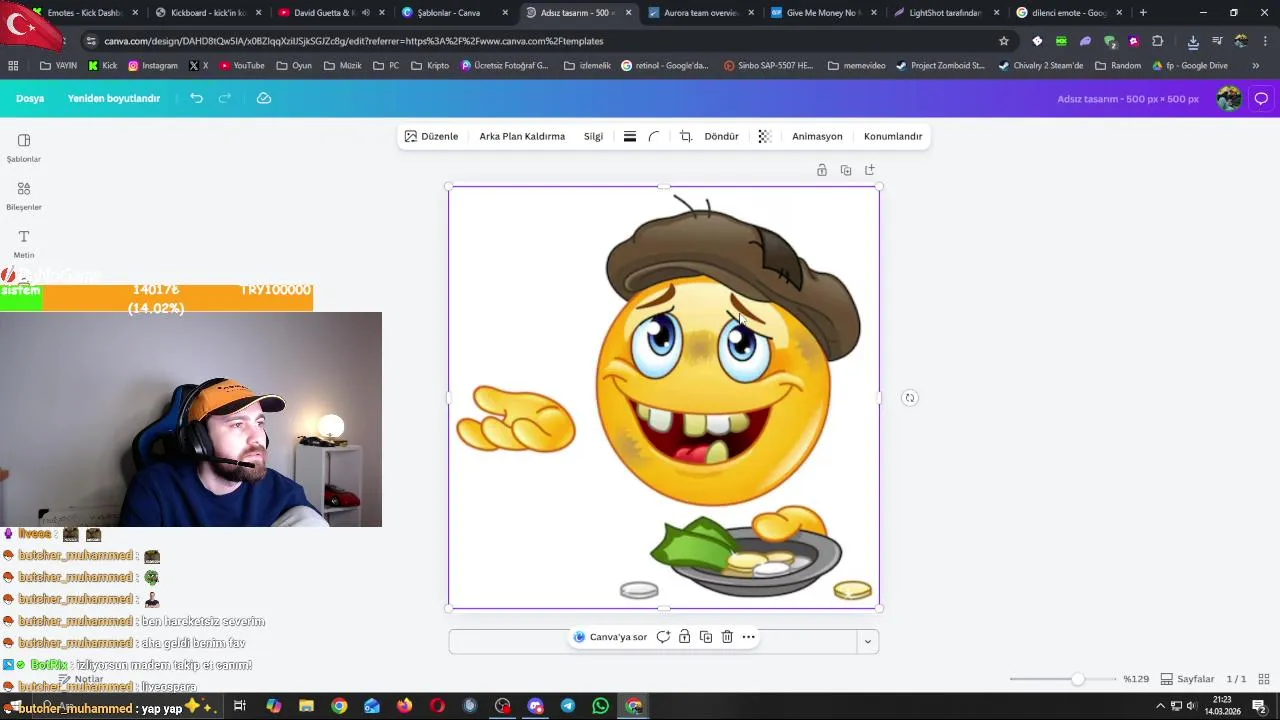Lock element in floating toolbar
Screen dimensions: 1280x720
(685, 637)
